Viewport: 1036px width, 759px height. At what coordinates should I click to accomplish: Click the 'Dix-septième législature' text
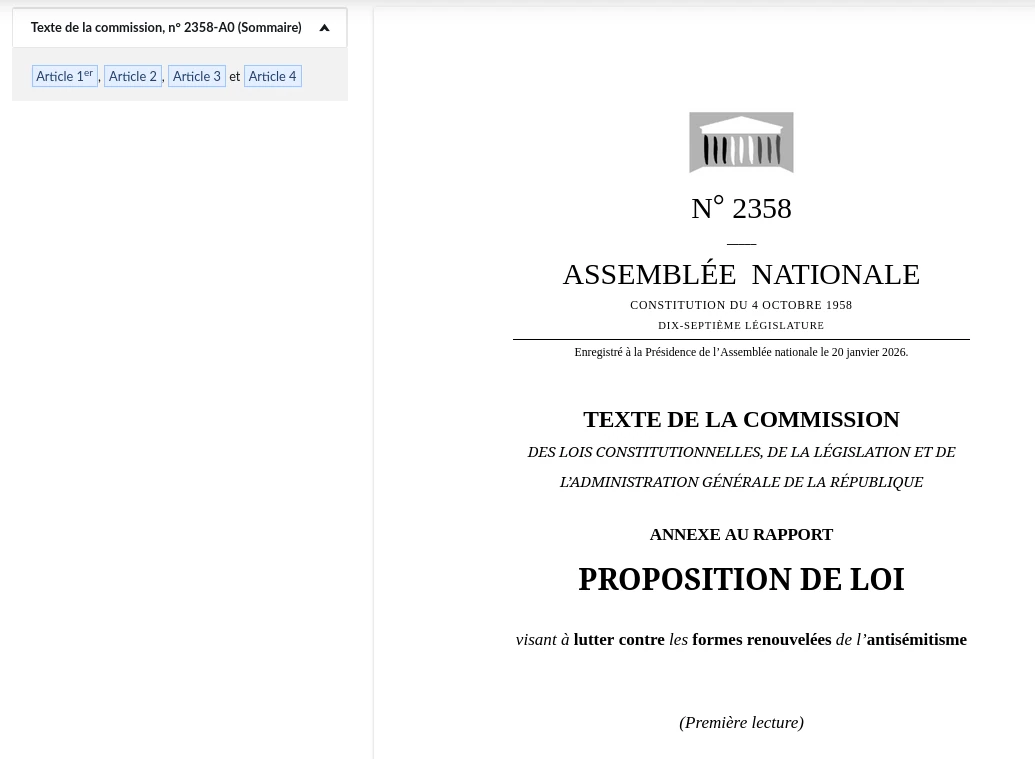tap(741, 326)
